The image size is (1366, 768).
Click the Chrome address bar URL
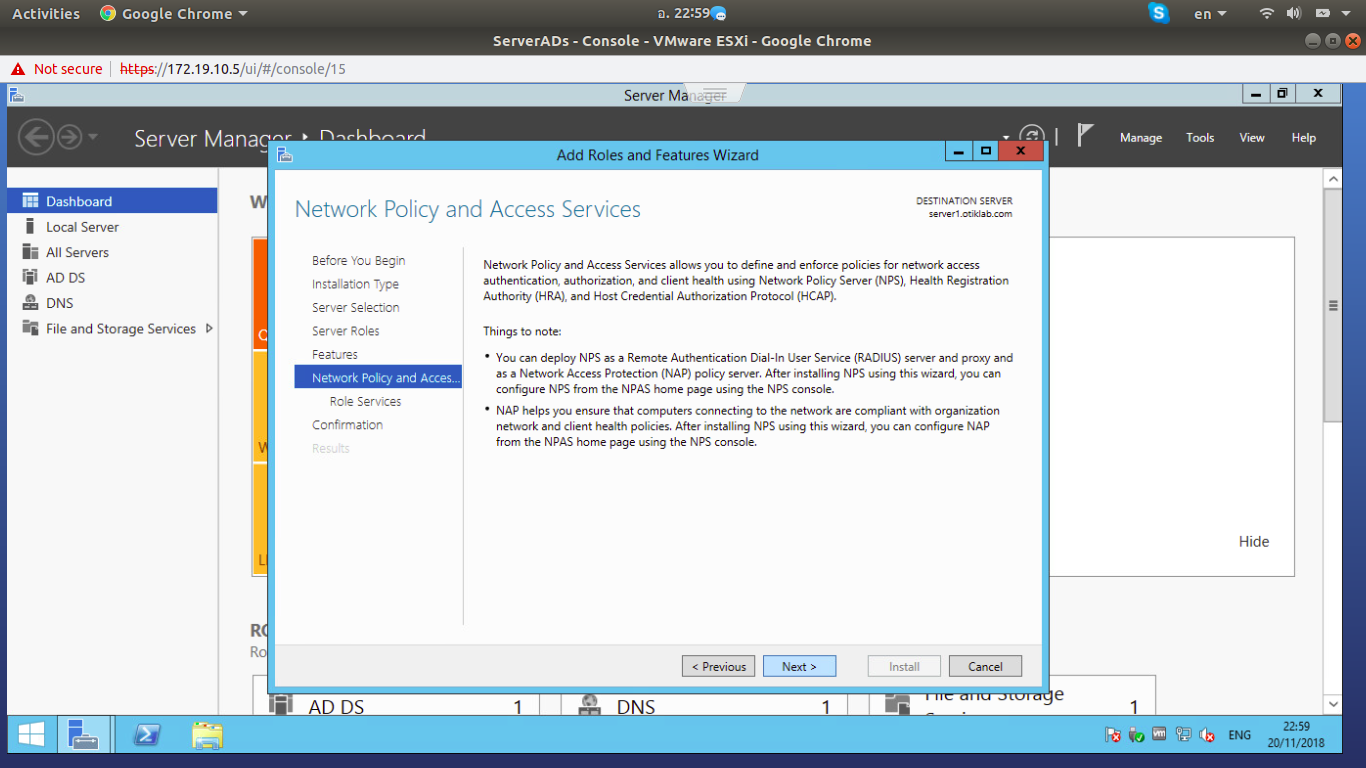232,69
